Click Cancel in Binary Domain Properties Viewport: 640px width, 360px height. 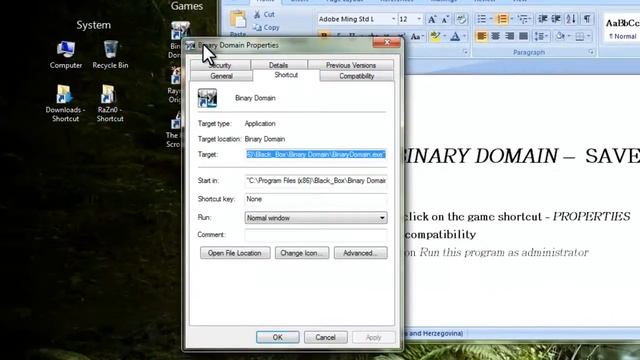(325, 337)
